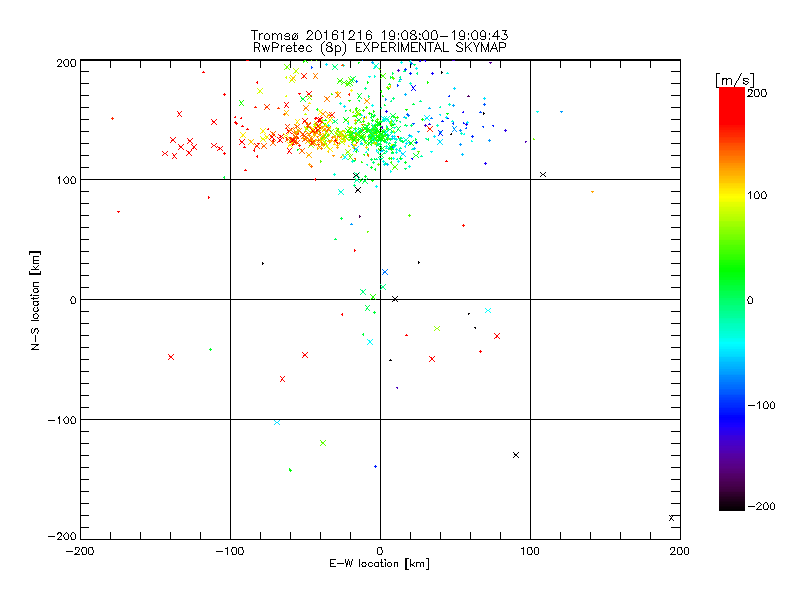Click the colorbar label '-100'
The height and width of the screenshot is (600, 800).
pyautogui.click(x=761, y=405)
